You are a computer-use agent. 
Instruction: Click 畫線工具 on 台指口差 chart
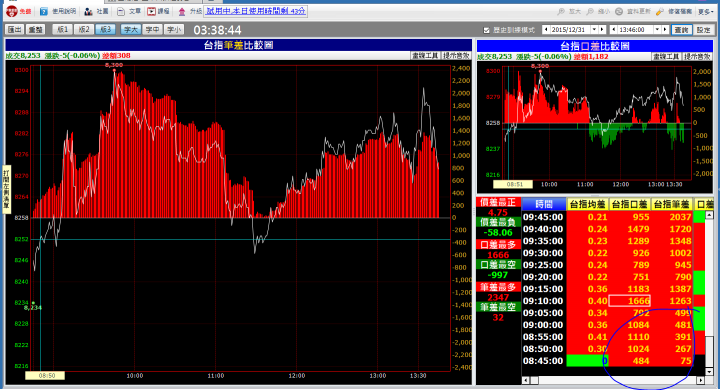click(666, 57)
